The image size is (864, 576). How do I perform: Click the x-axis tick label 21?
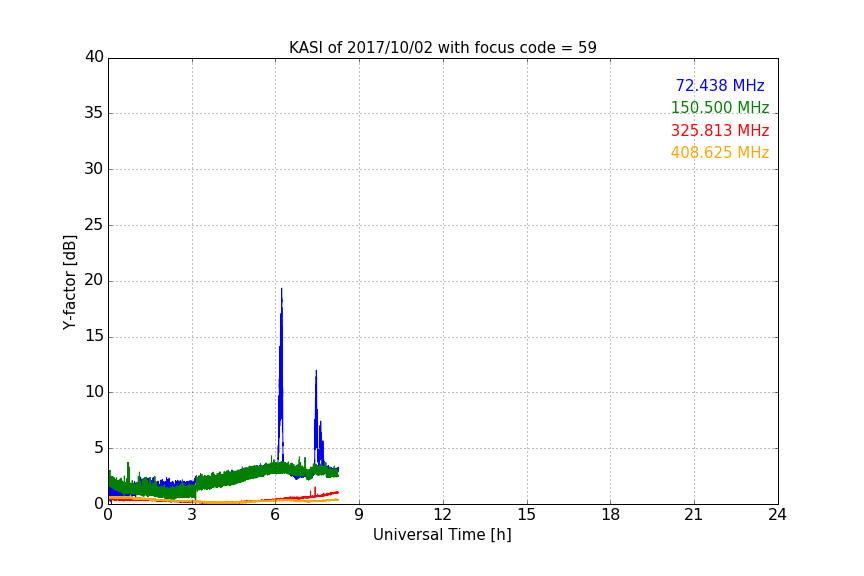(x=694, y=515)
